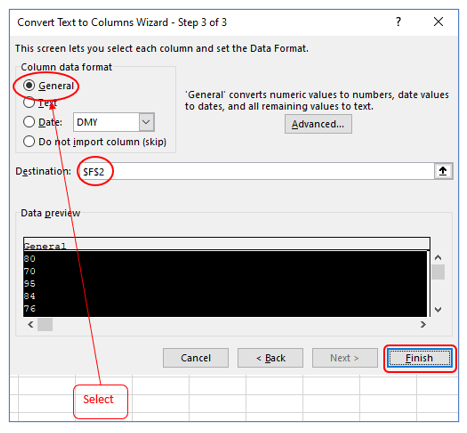The height and width of the screenshot is (433, 467).
Task: Go back with the < Back button
Action: click(270, 358)
